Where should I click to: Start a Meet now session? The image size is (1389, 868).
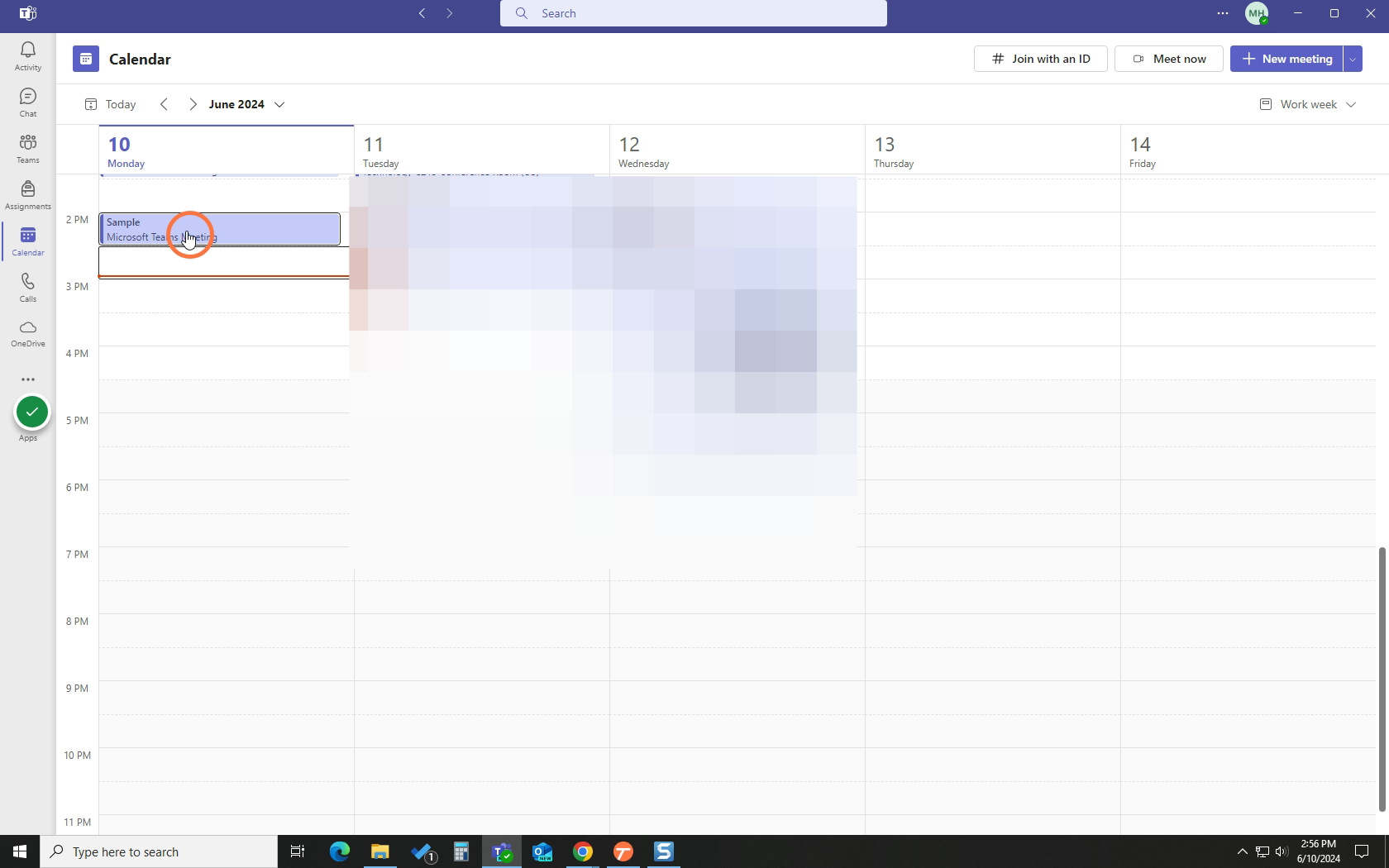1169,59
